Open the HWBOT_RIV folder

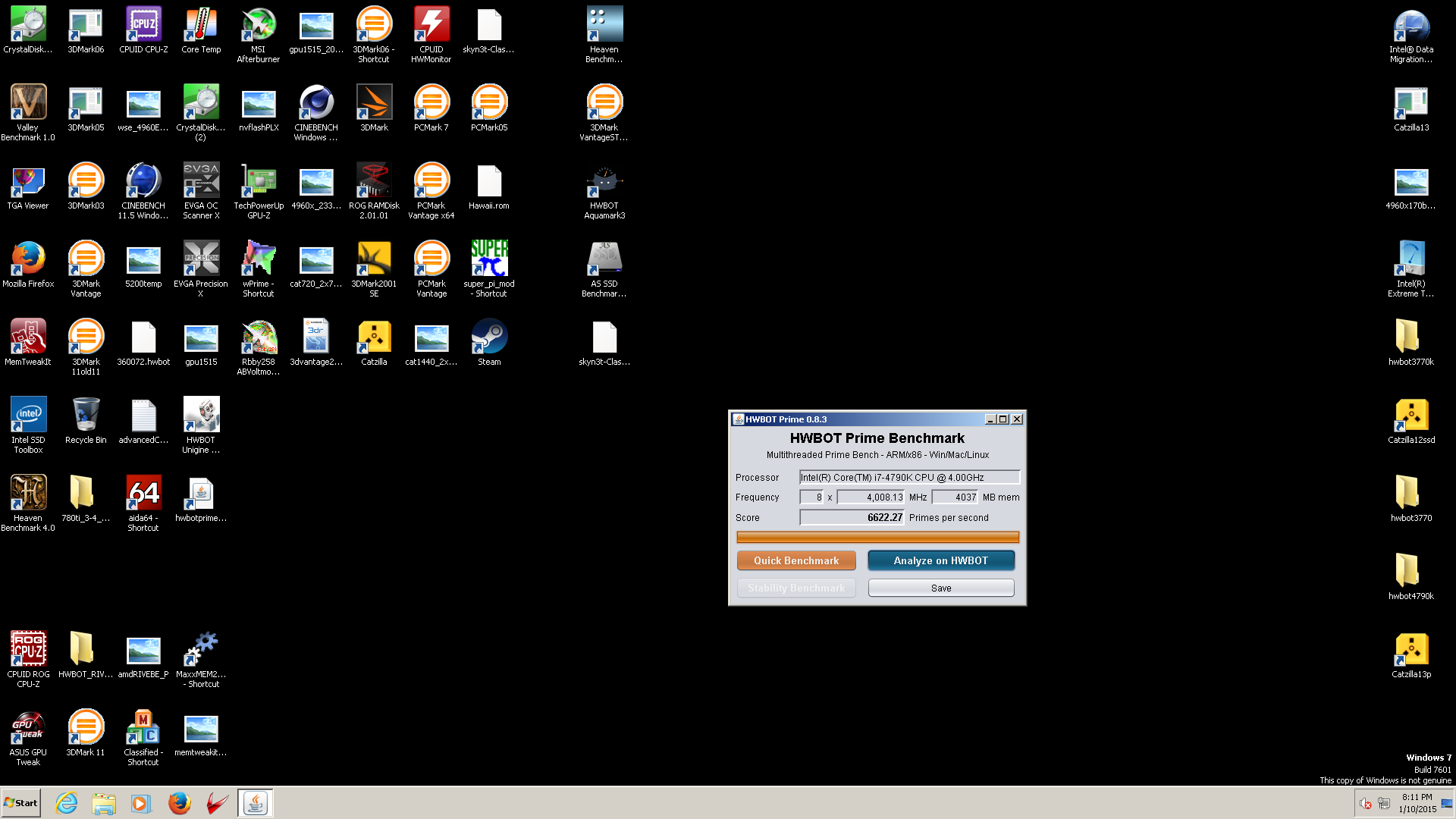86,655
